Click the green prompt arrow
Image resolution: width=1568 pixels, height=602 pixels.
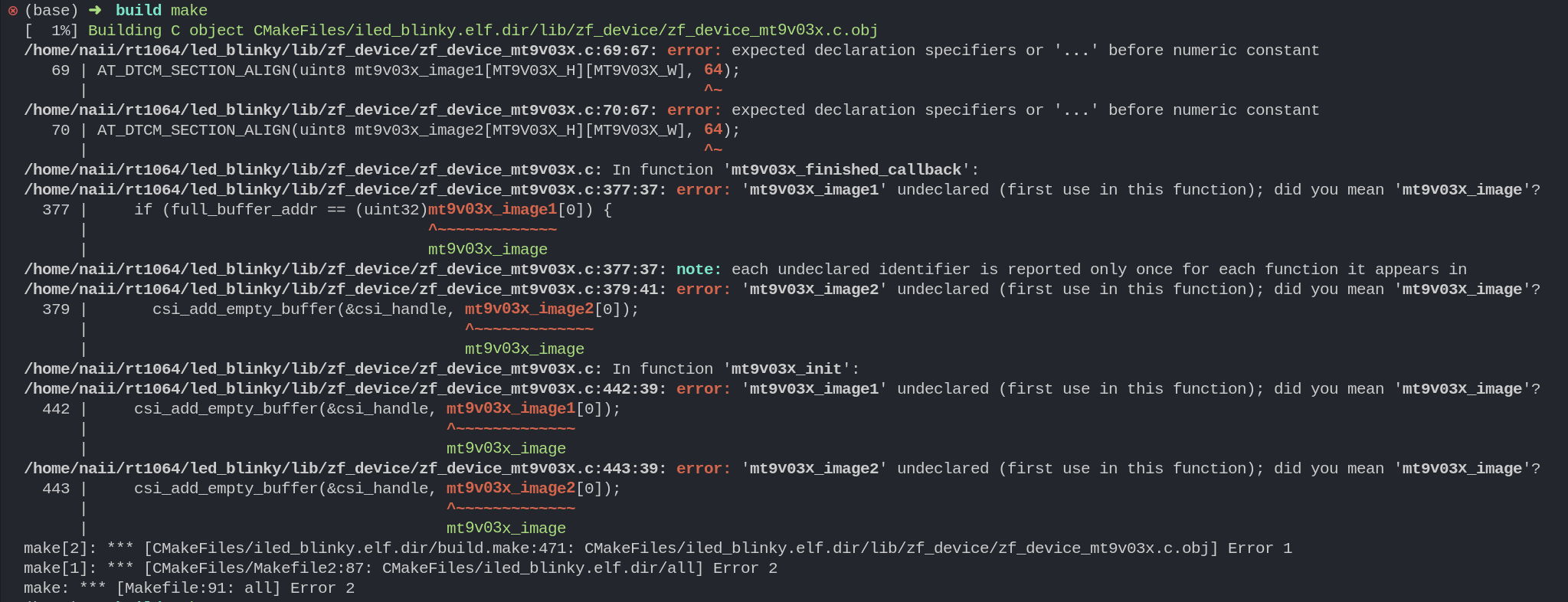pos(95,11)
